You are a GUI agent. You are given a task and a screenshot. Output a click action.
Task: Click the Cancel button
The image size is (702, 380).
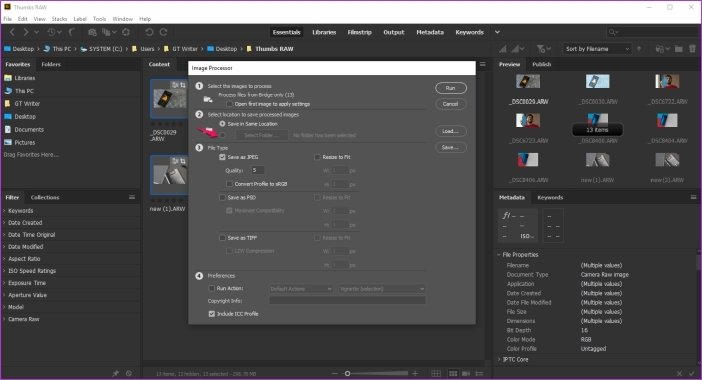[451, 104]
